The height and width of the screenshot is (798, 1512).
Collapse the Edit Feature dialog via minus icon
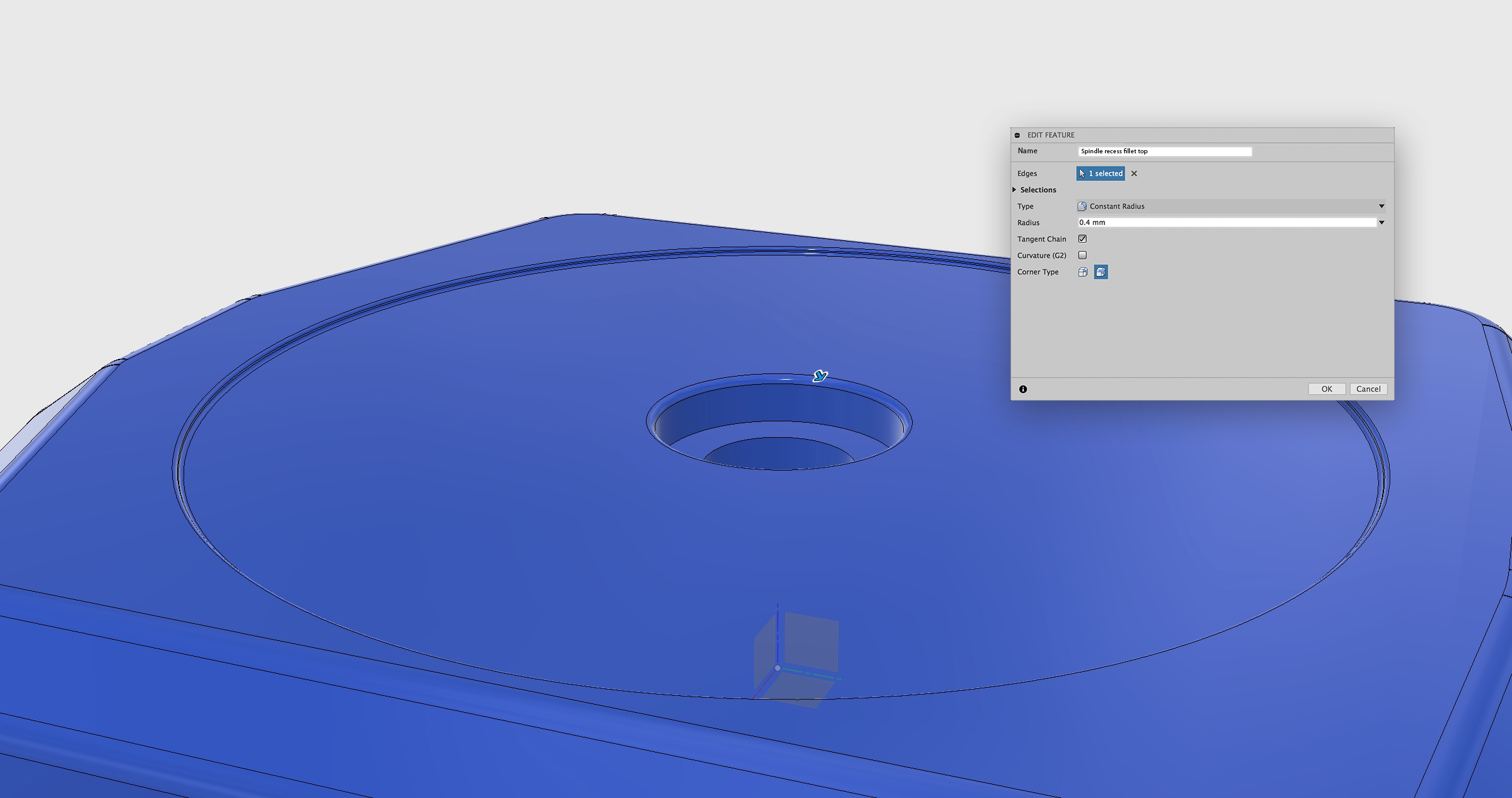pos(1017,135)
